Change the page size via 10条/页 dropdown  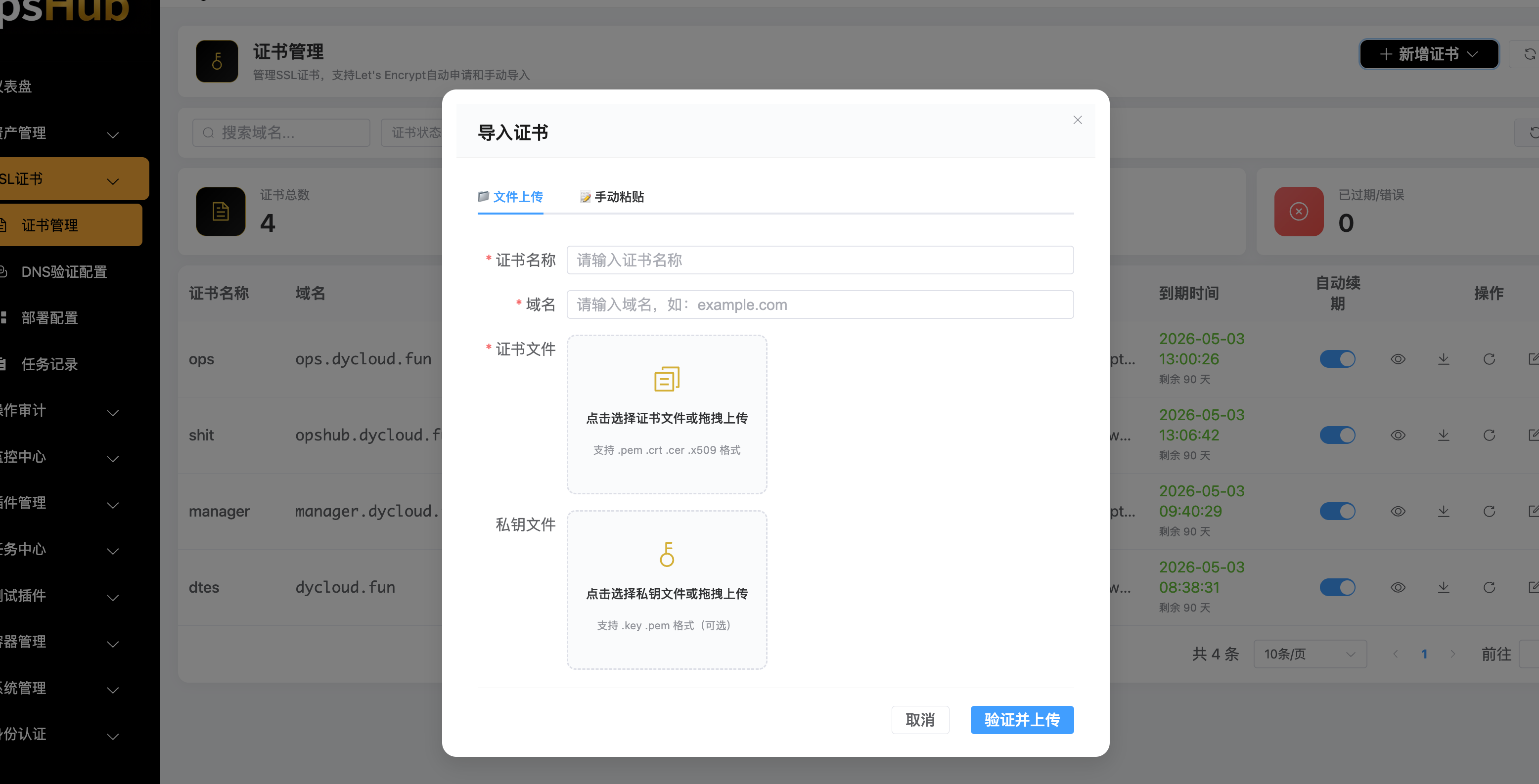click(1310, 654)
